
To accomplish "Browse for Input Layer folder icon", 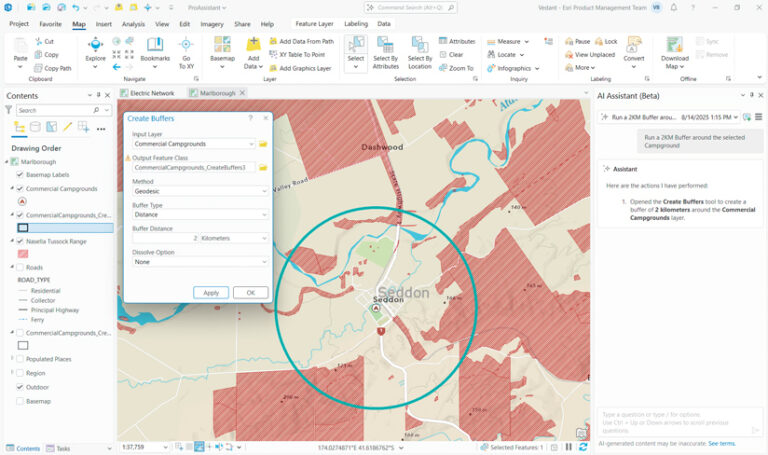I will [263, 144].
